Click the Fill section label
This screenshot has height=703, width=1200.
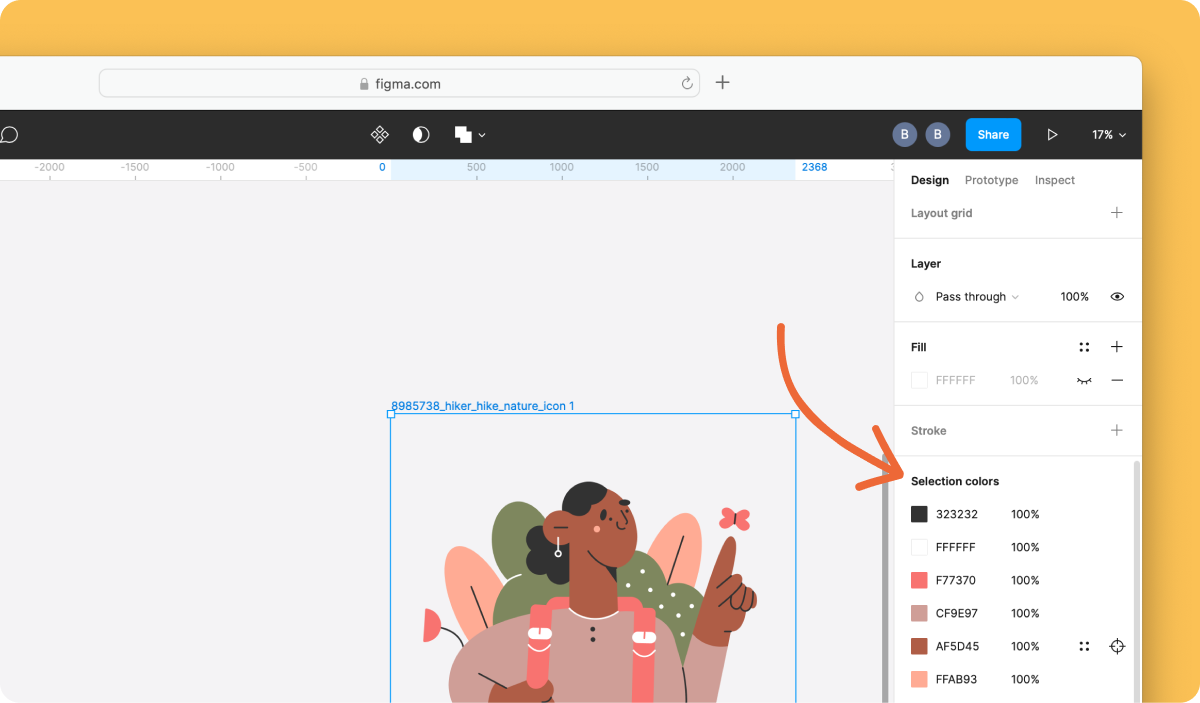(919, 347)
